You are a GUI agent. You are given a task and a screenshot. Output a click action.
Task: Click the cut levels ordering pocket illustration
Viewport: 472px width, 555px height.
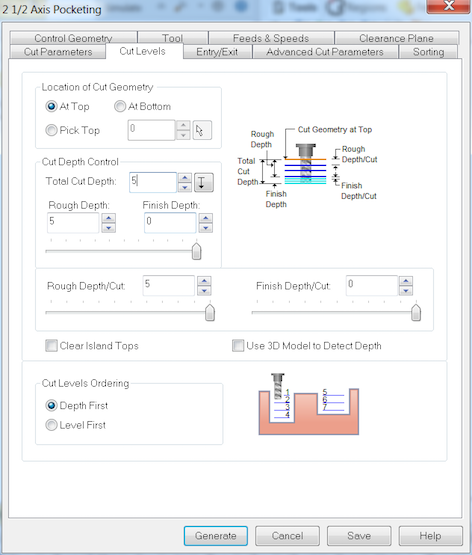pos(309,404)
